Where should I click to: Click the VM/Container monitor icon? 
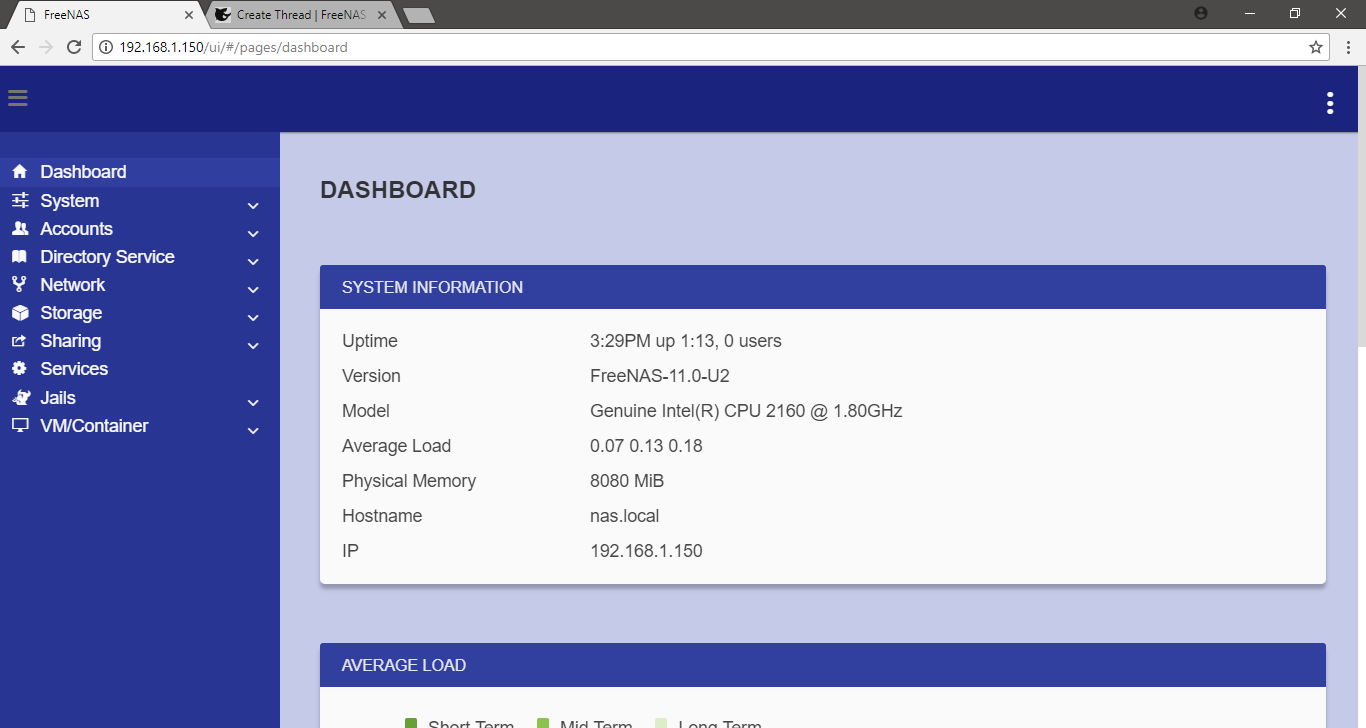pos(19,425)
